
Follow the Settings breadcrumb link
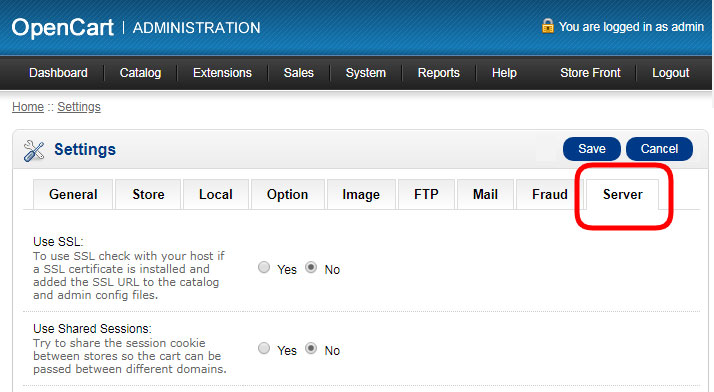(x=79, y=107)
